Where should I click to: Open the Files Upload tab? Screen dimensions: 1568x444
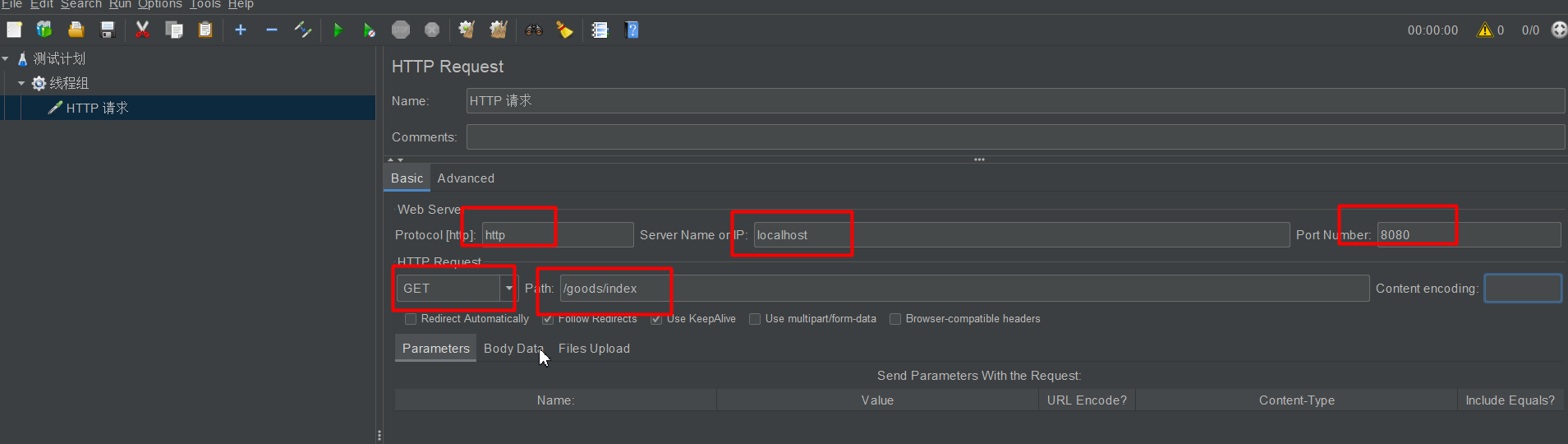coord(594,349)
